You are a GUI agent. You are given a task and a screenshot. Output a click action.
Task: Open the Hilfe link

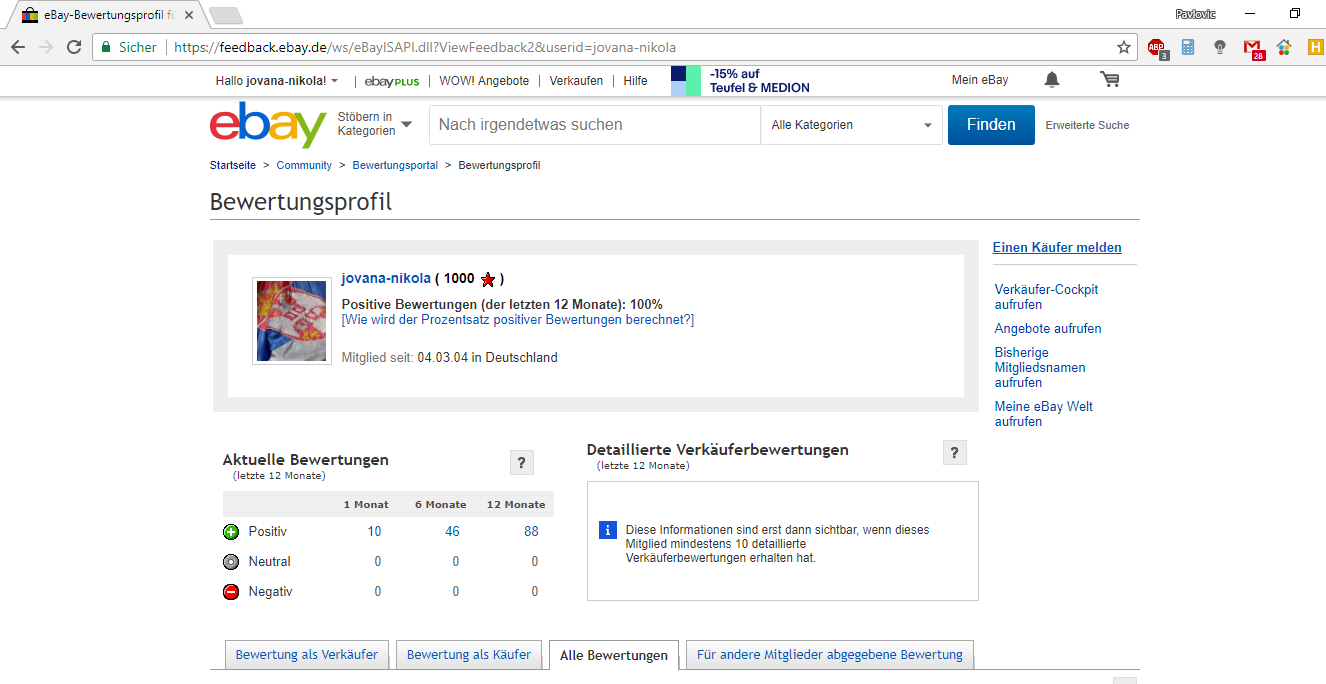click(x=635, y=81)
